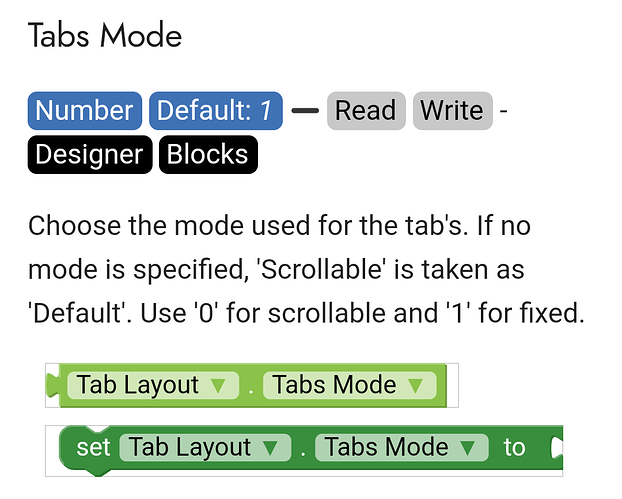
Task: Click the hyphen after the Write badge
Action: (502, 111)
